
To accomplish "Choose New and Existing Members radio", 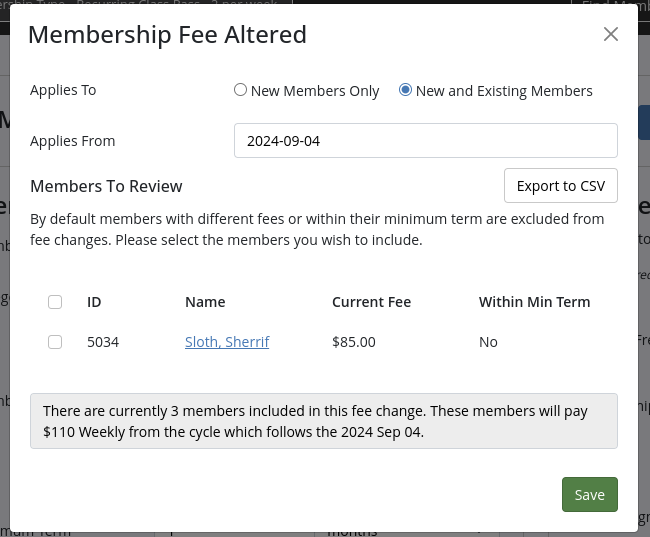I will pos(405,90).
